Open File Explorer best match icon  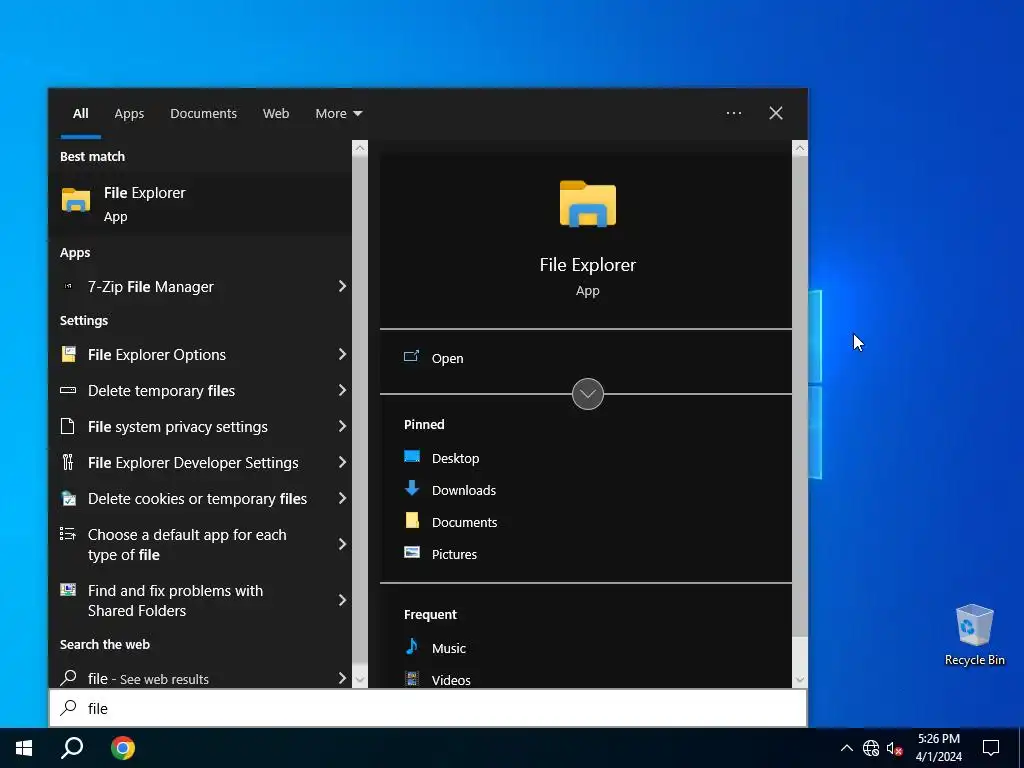click(x=76, y=200)
